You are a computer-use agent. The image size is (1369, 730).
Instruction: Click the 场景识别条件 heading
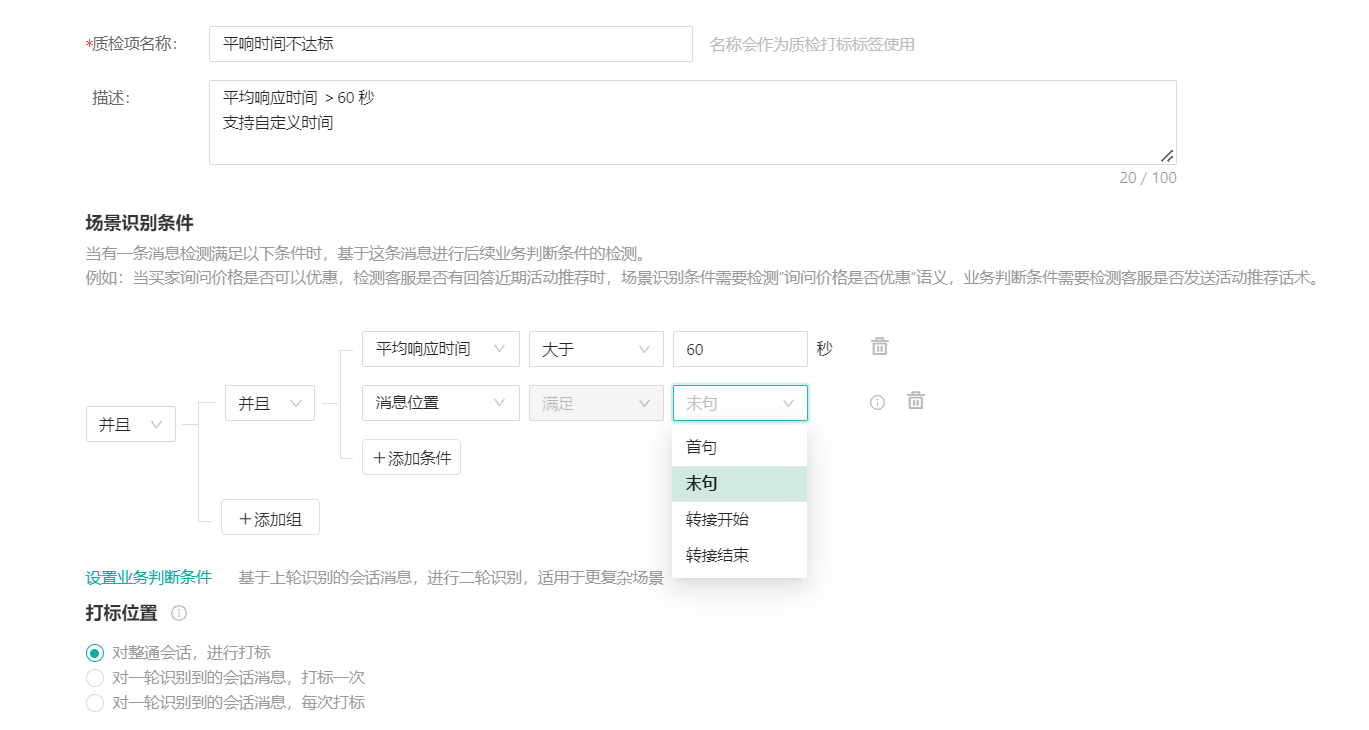coord(140,223)
